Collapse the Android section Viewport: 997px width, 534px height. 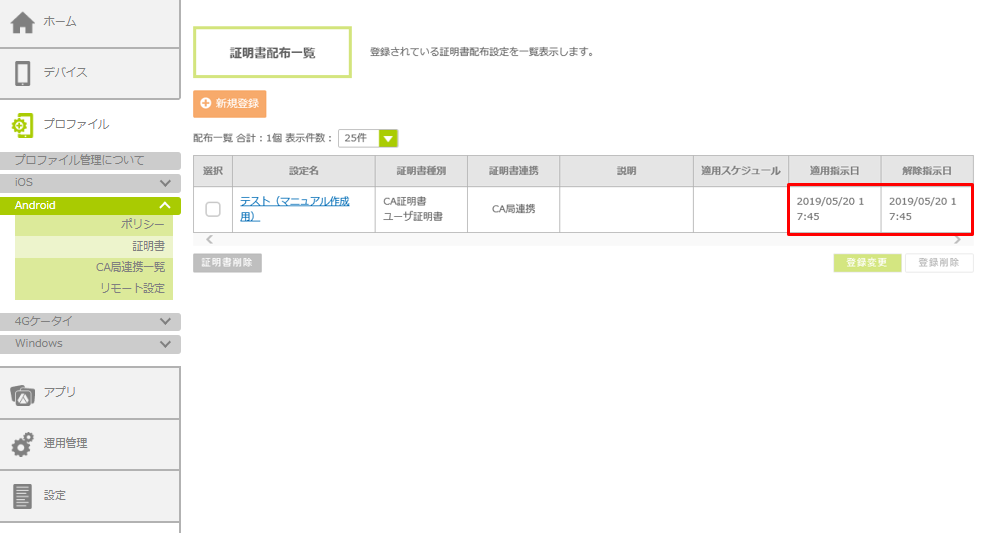click(166, 205)
